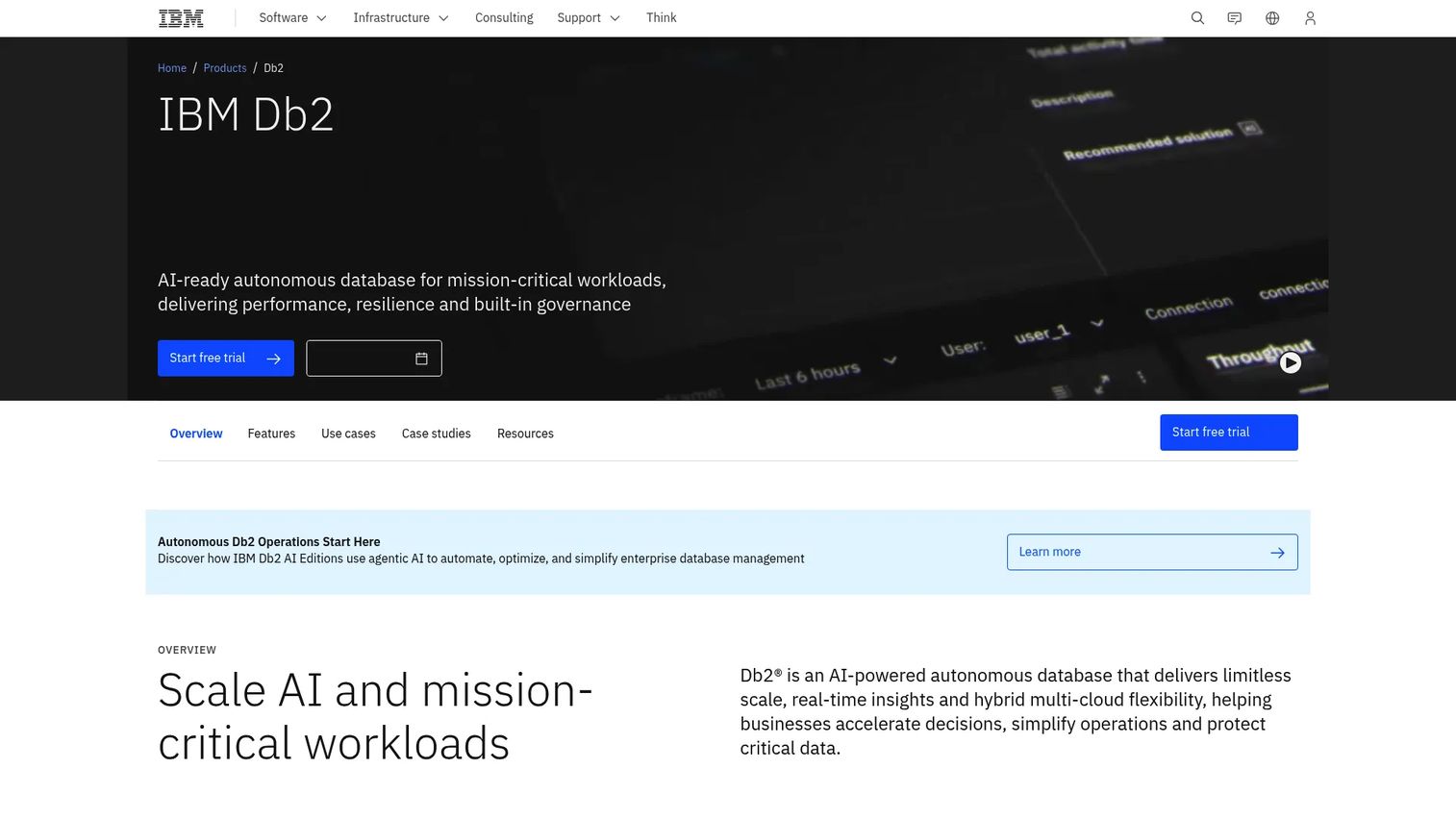
Task: Open the Case studies tab
Action: [437, 434]
